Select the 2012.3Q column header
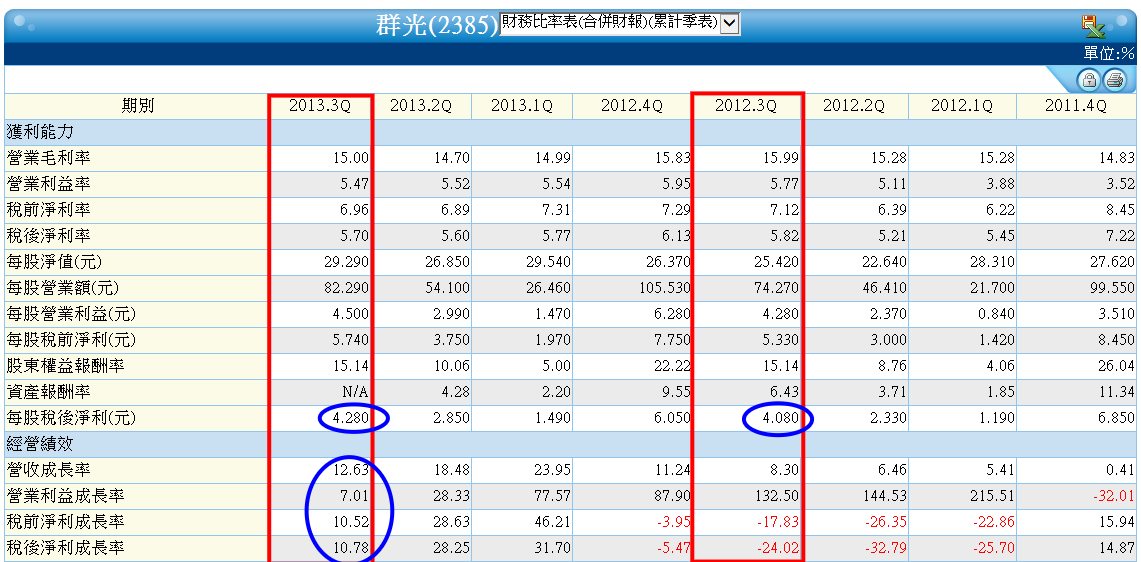This screenshot has height=562, width=1141. coord(746,106)
